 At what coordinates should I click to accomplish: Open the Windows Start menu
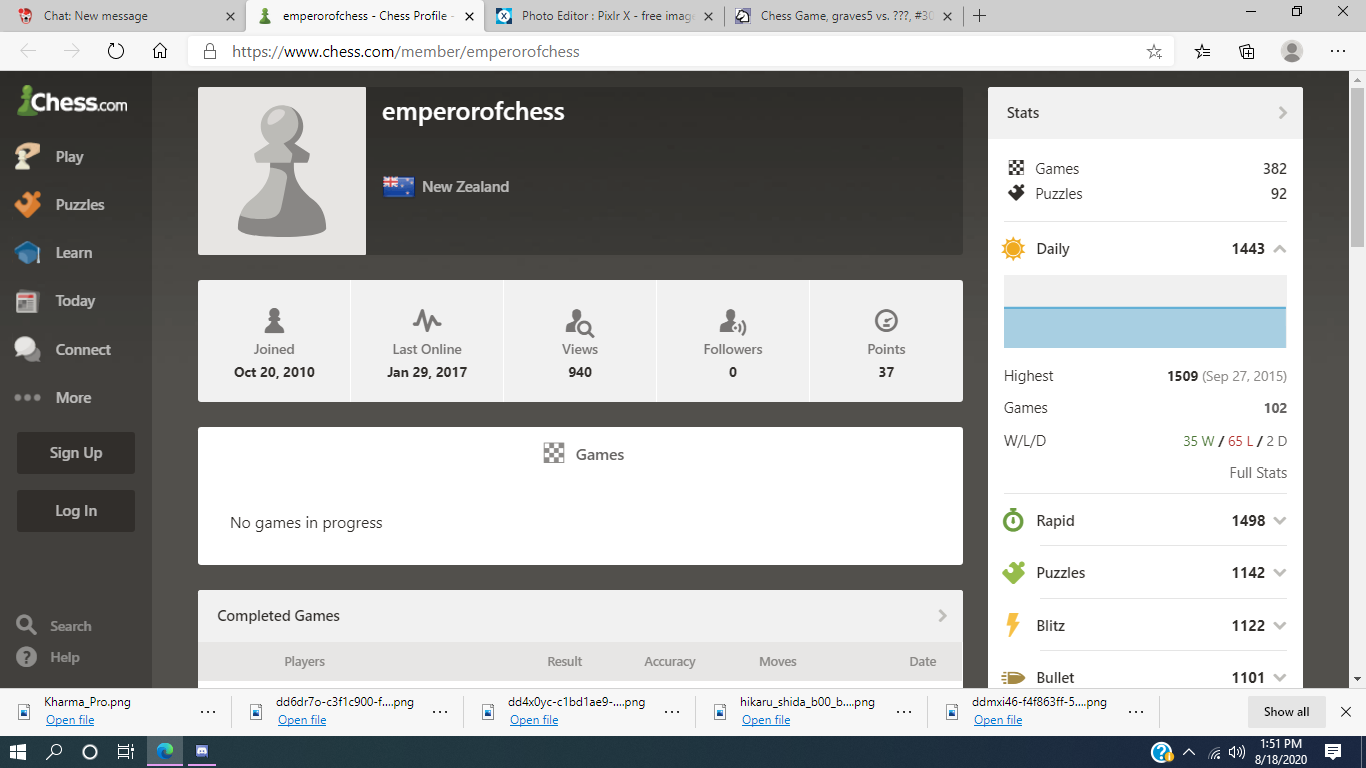[x=19, y=752]
